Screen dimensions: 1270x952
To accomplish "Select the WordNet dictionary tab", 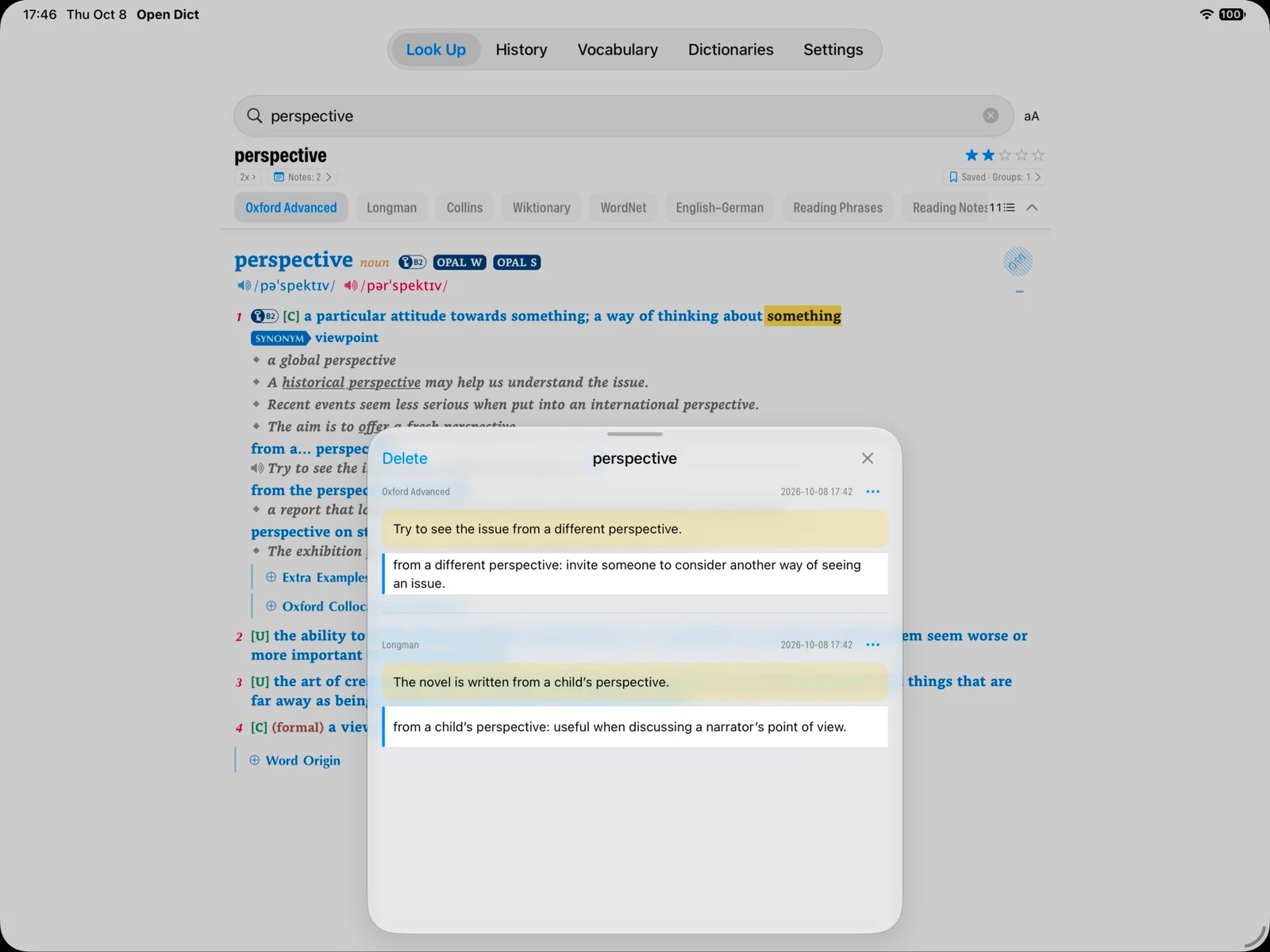I will [x=623, y=208].
